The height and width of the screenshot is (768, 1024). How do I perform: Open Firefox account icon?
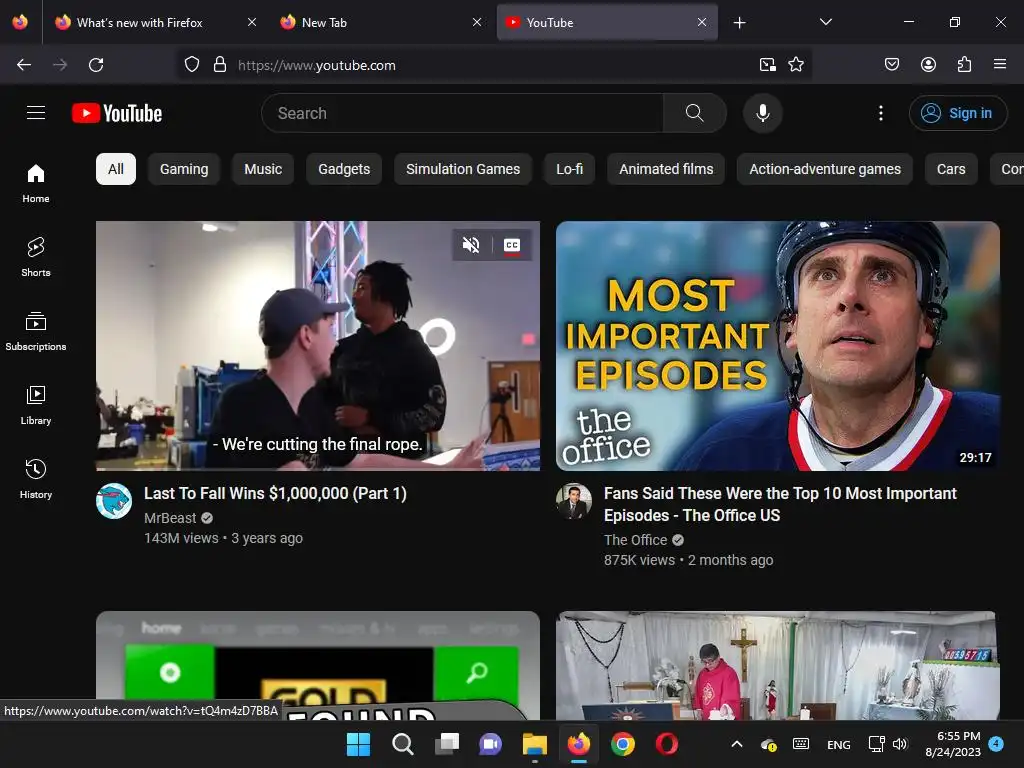click(x=928, y=65)
